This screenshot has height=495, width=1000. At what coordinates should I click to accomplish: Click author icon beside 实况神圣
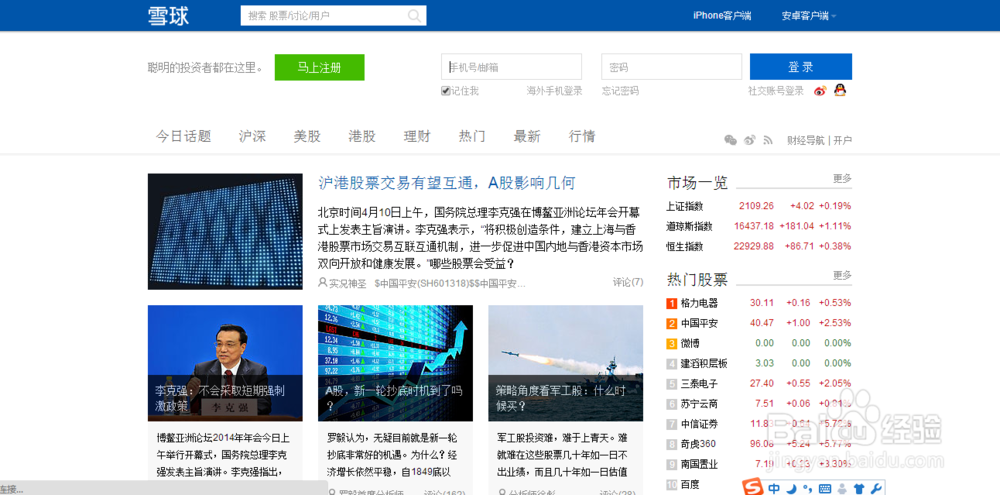pyautogui.click(x=323, y=282)
